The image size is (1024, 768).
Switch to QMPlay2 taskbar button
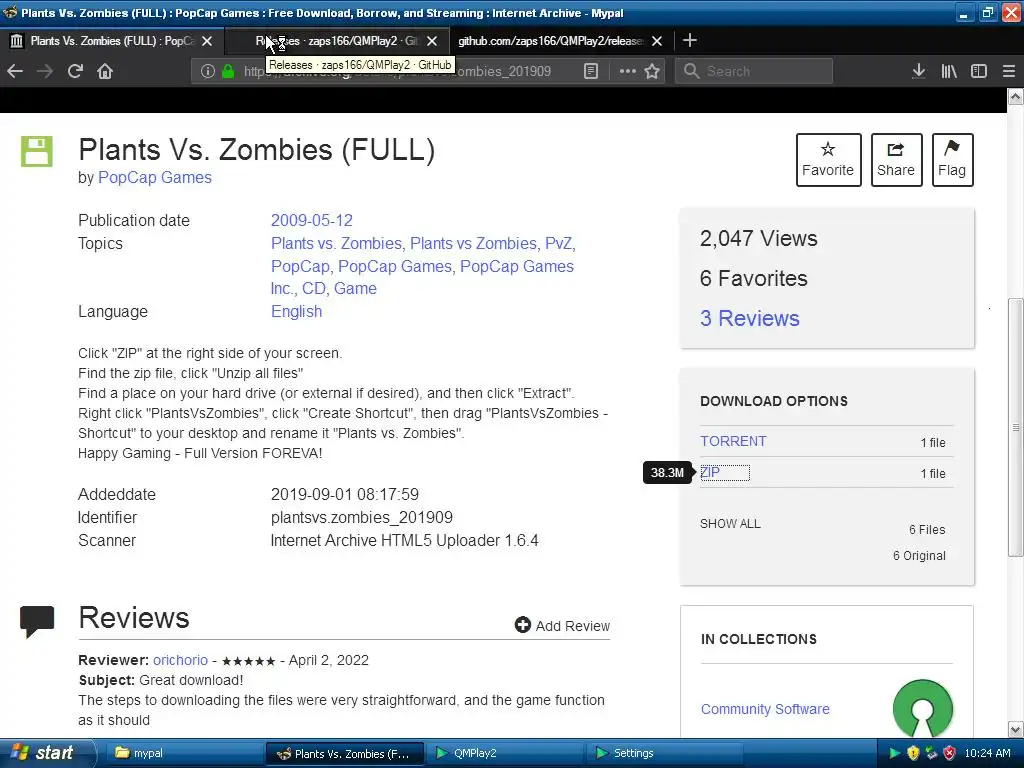click(x=505, y=753)
